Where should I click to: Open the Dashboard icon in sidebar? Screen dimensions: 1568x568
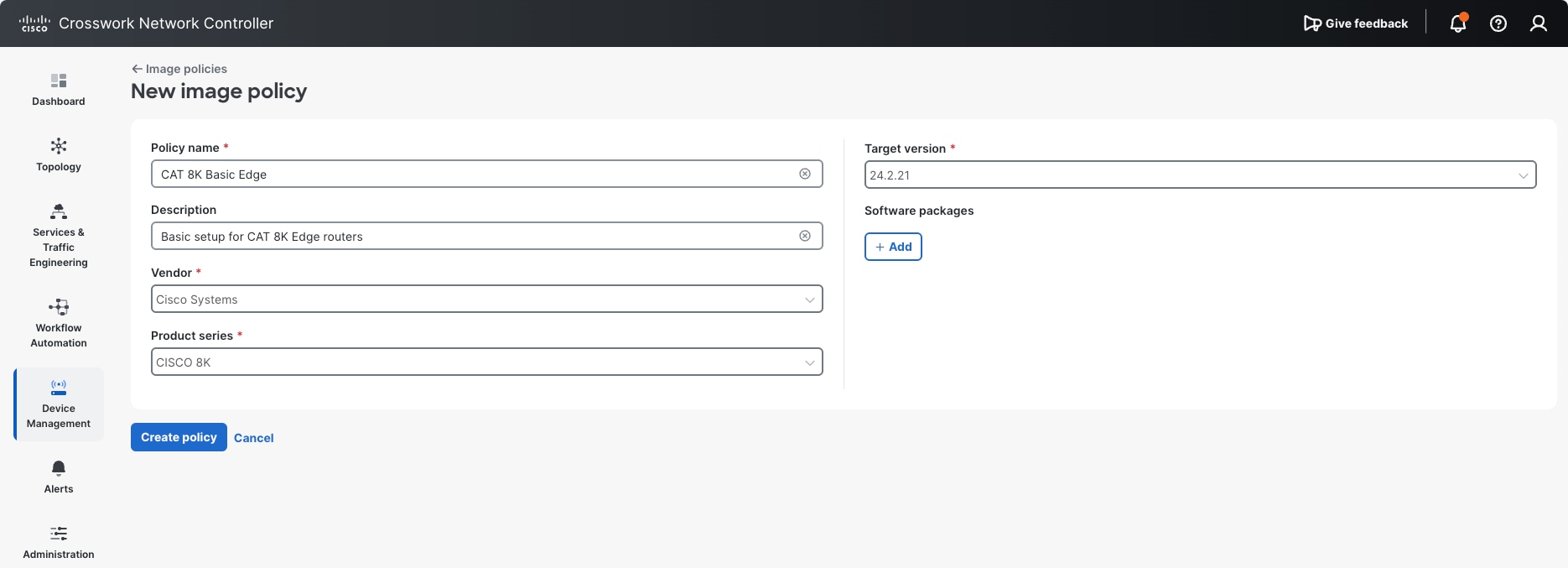point(59,81)
